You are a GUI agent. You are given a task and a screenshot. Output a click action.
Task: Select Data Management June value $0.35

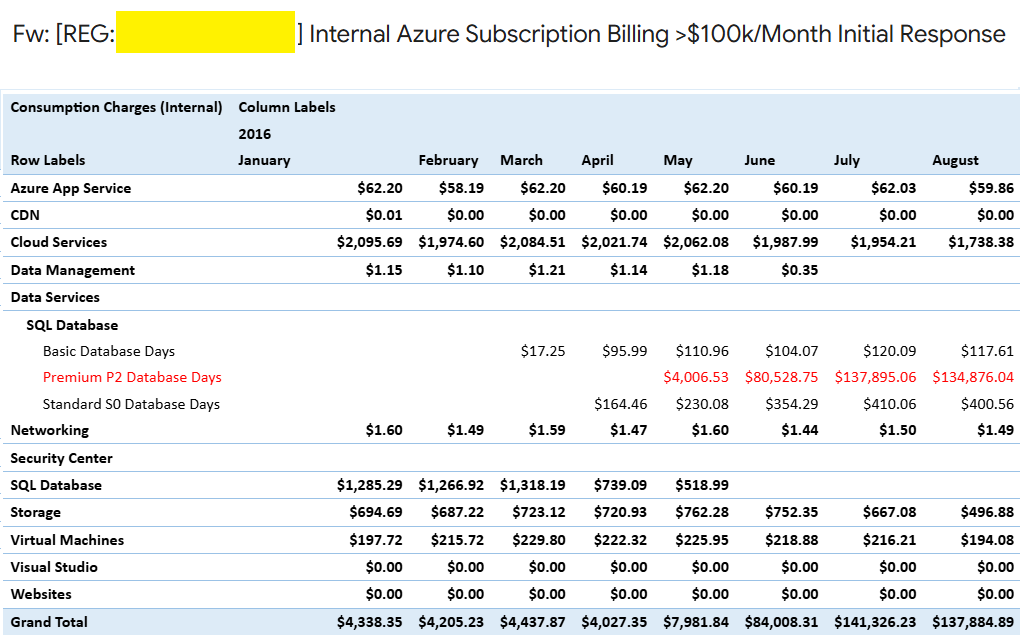tap(799, 270)
